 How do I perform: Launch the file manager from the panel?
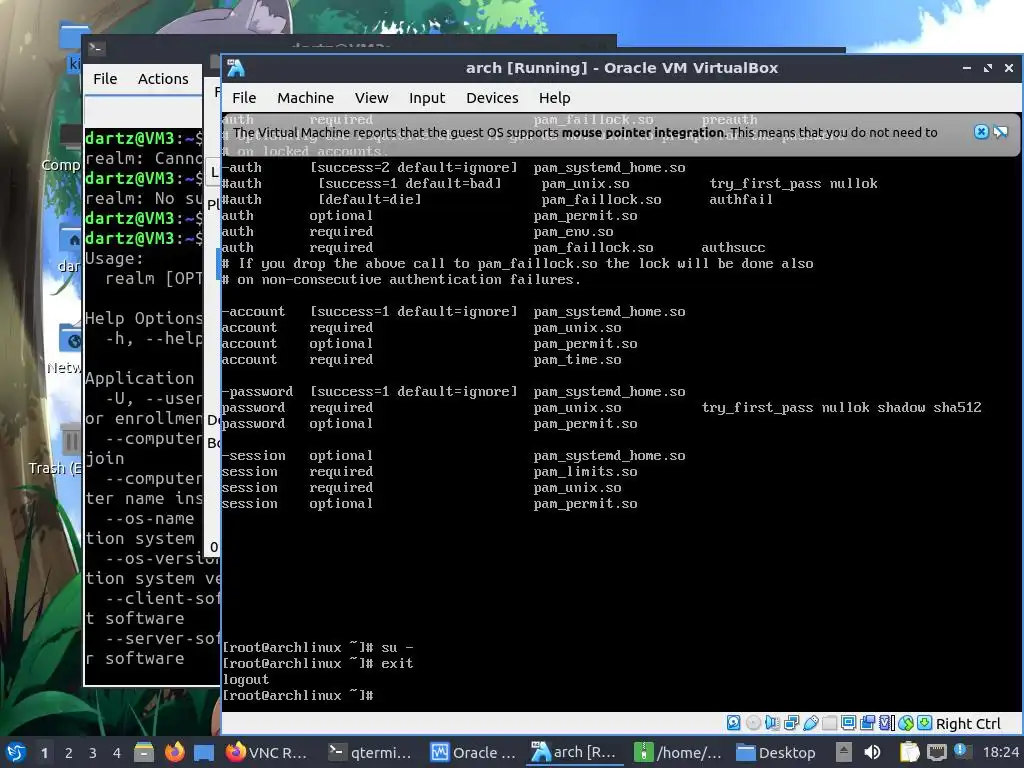click(x=144, y=752)
